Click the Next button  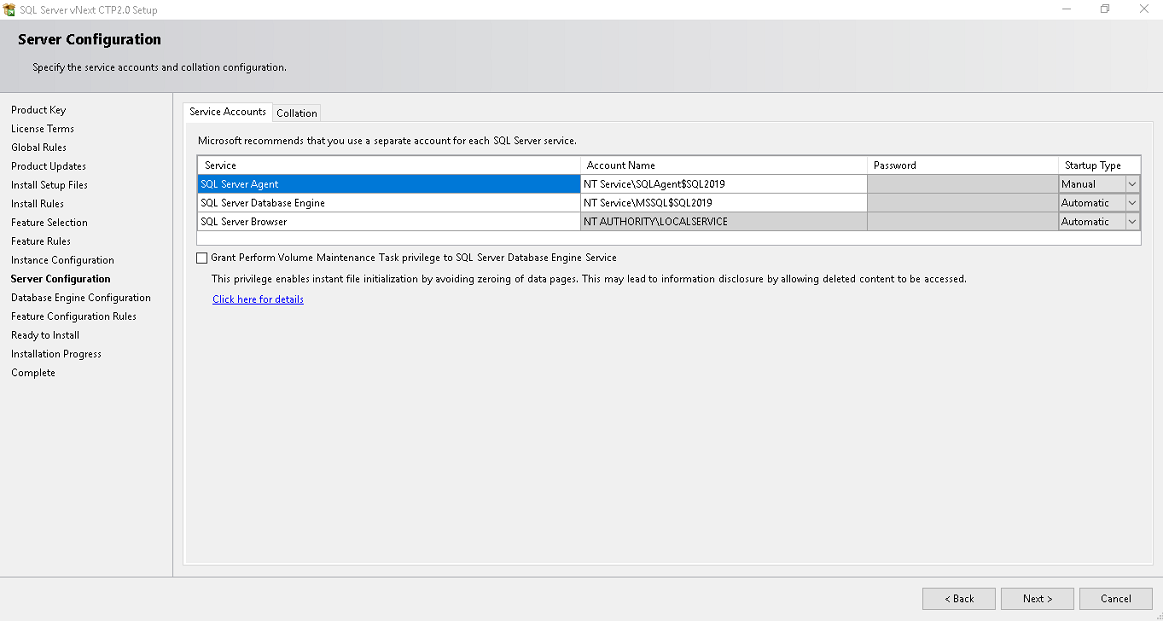click(1037, 598)
